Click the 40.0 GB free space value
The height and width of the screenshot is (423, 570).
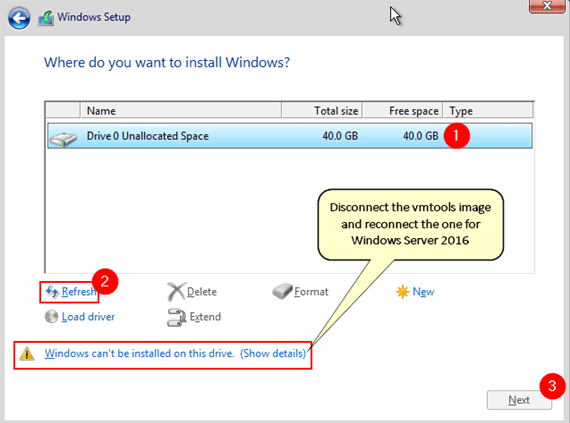point(421,136)
